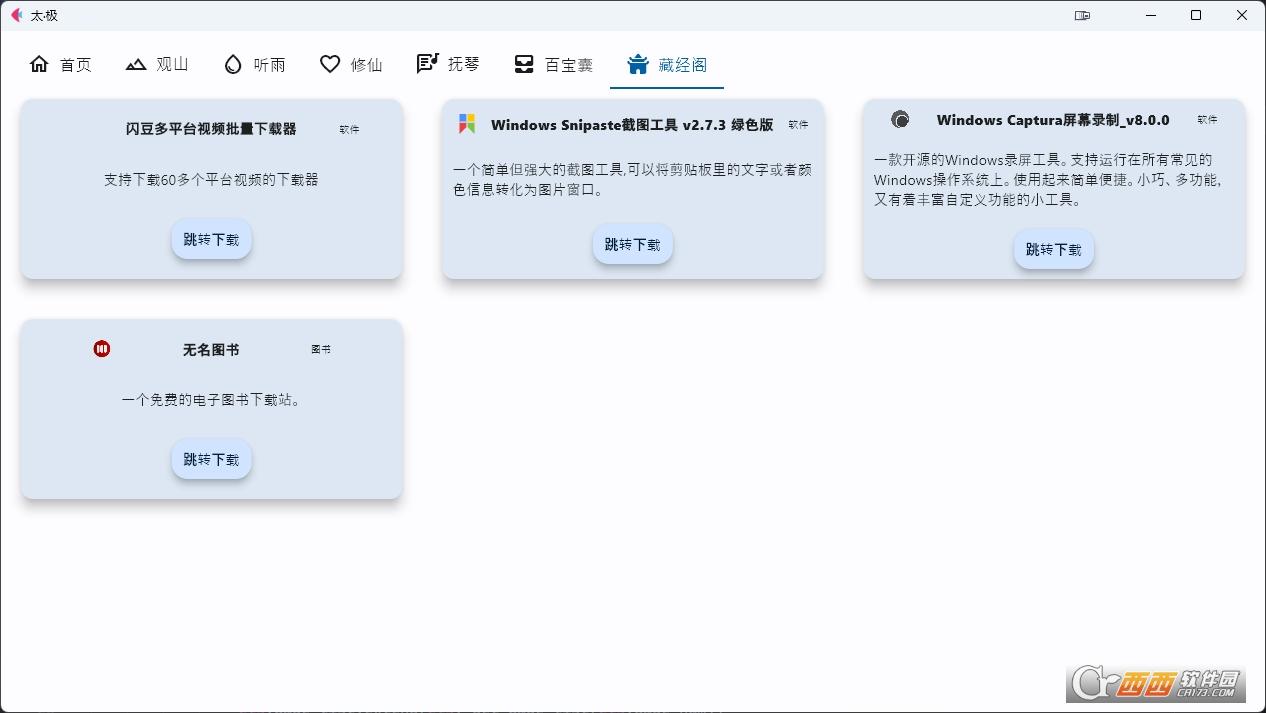Click the Snipaste colorful logo icon
Viewport: 1266px width, 713px height.
[466, 124]
